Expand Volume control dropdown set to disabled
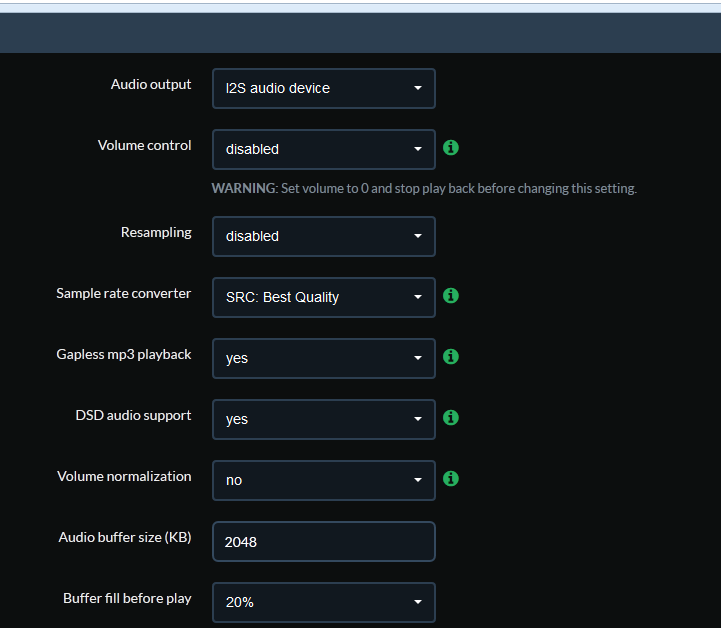The height and width of the screenshot is (628, 721). 324,149
